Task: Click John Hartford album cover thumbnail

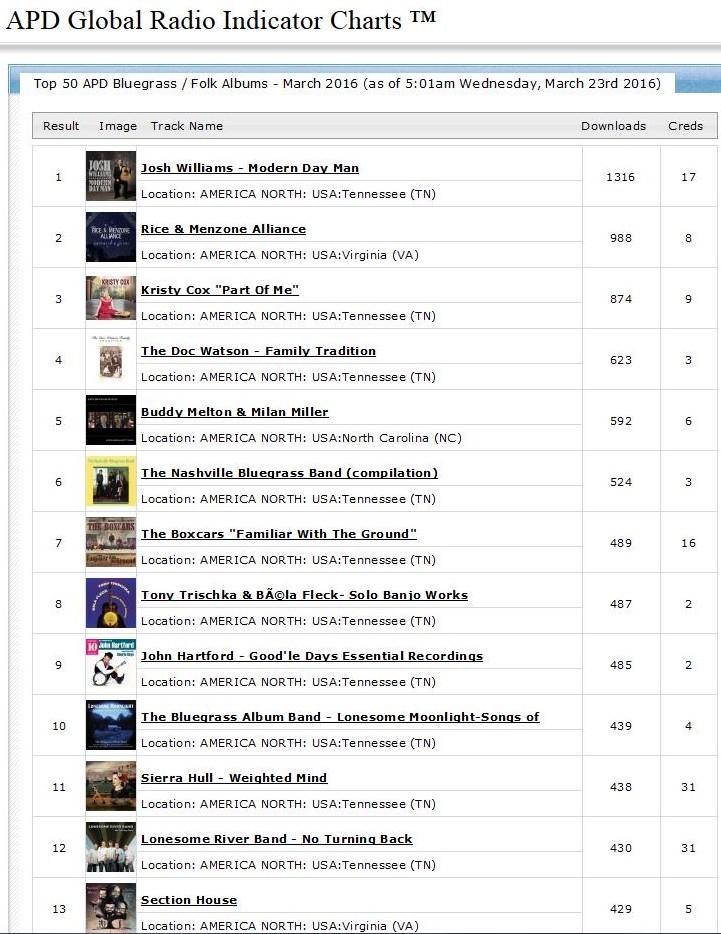Action: coord(111,664)
